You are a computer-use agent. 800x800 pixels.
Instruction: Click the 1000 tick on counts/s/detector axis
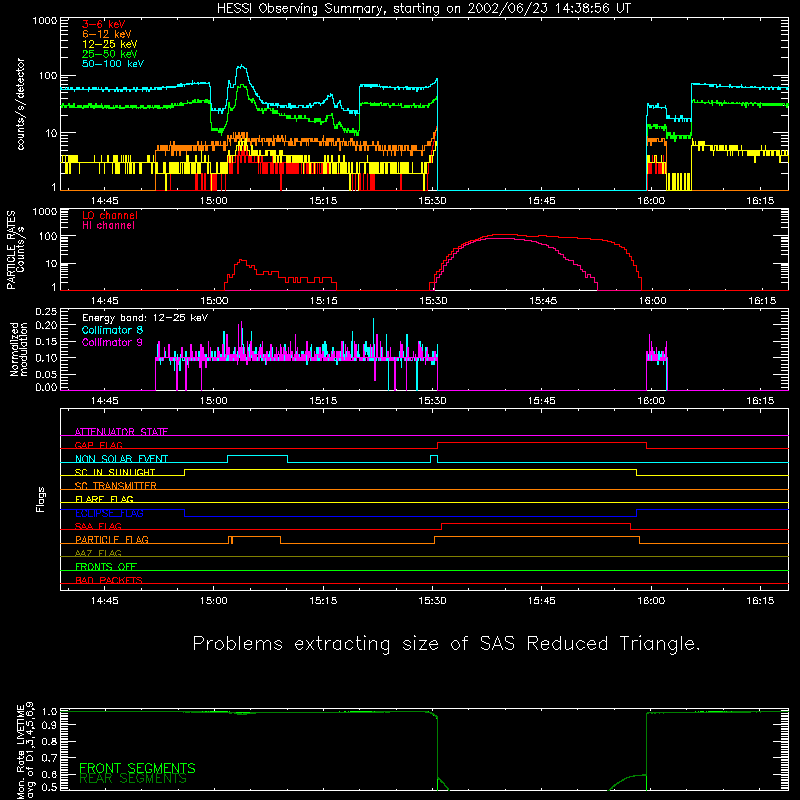[x=45, y=21]
